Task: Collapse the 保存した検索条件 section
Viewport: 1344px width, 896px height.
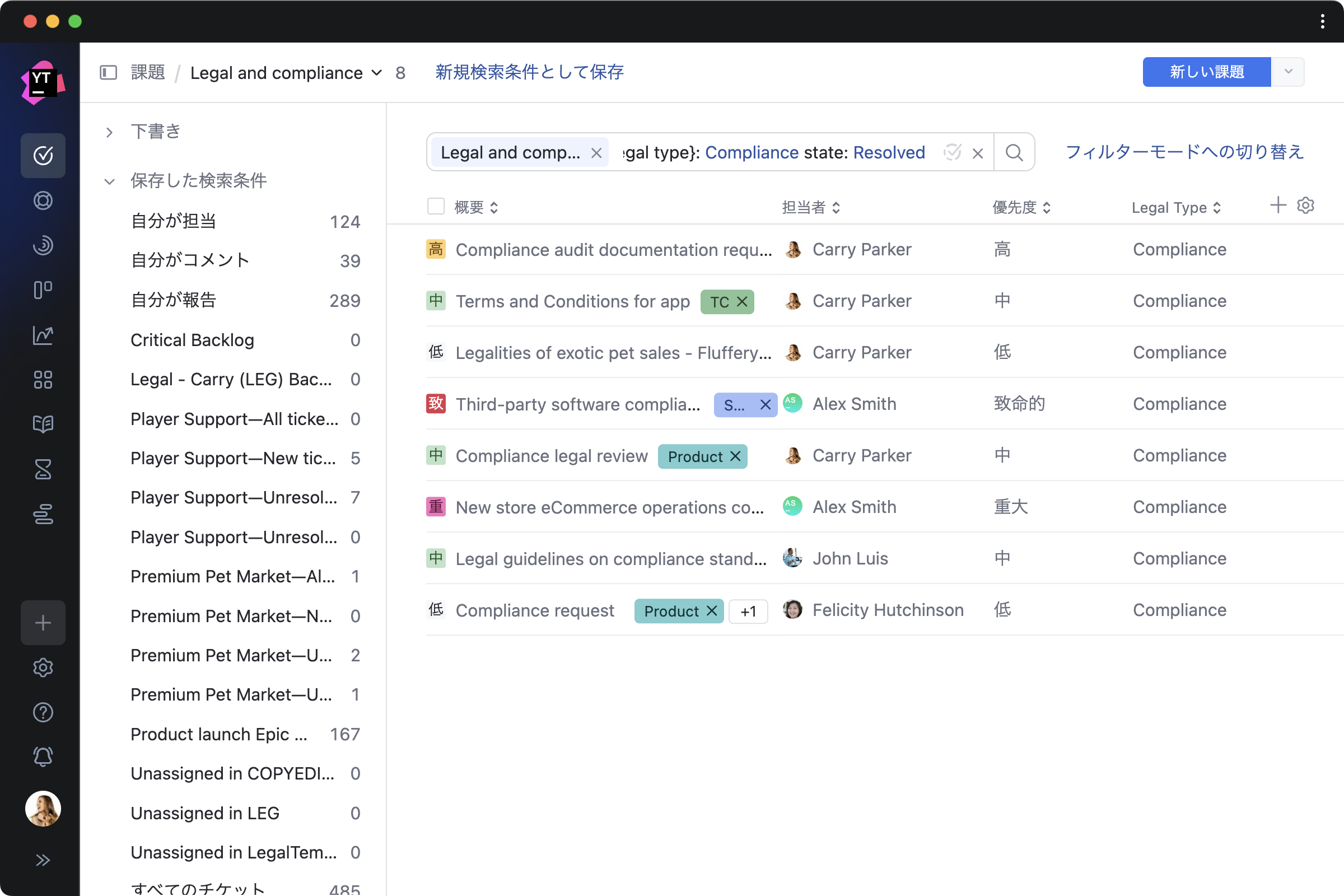Action: pyautogui.click(x=109, y=181)
